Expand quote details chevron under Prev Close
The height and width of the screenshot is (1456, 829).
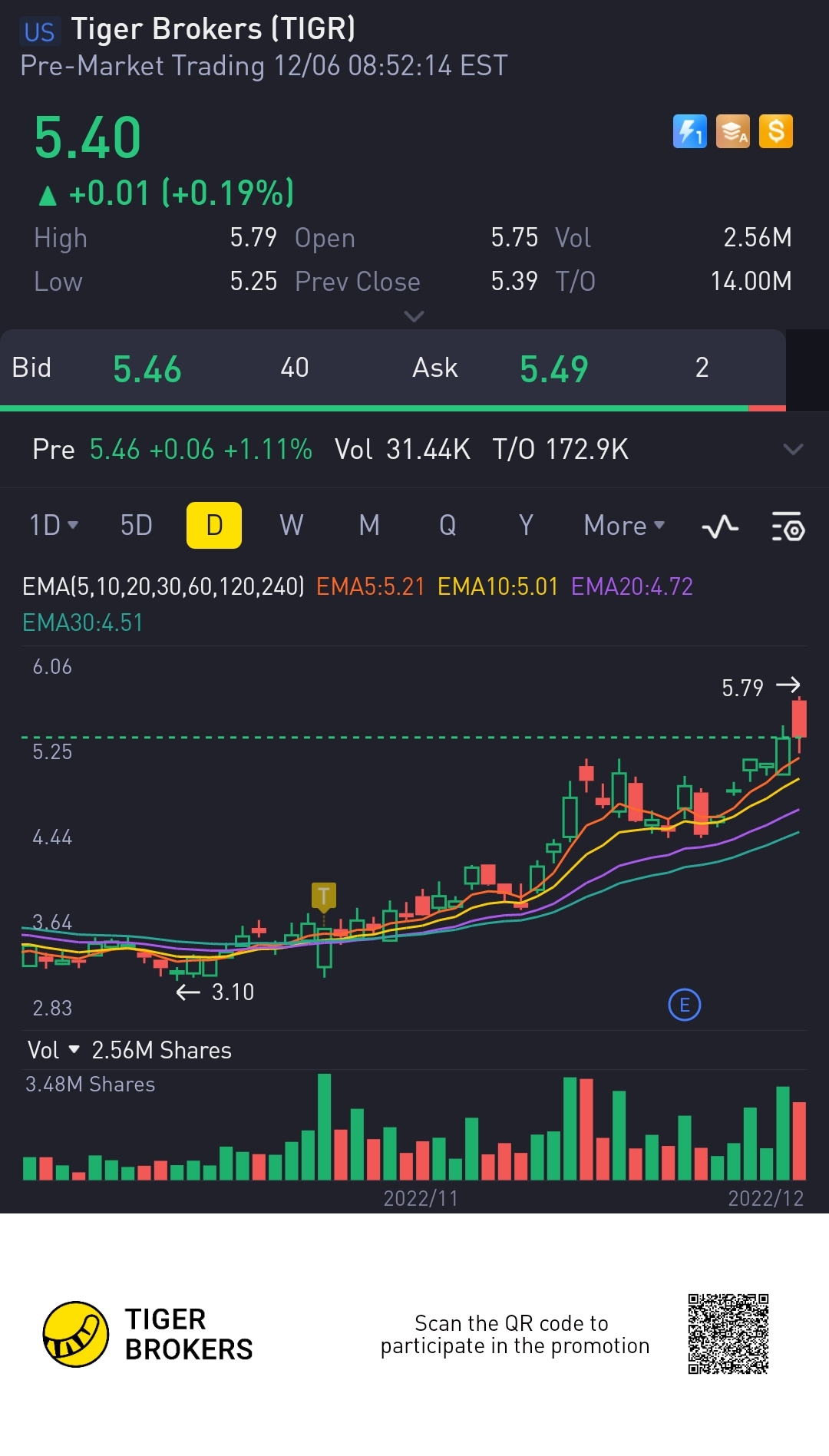414,316
